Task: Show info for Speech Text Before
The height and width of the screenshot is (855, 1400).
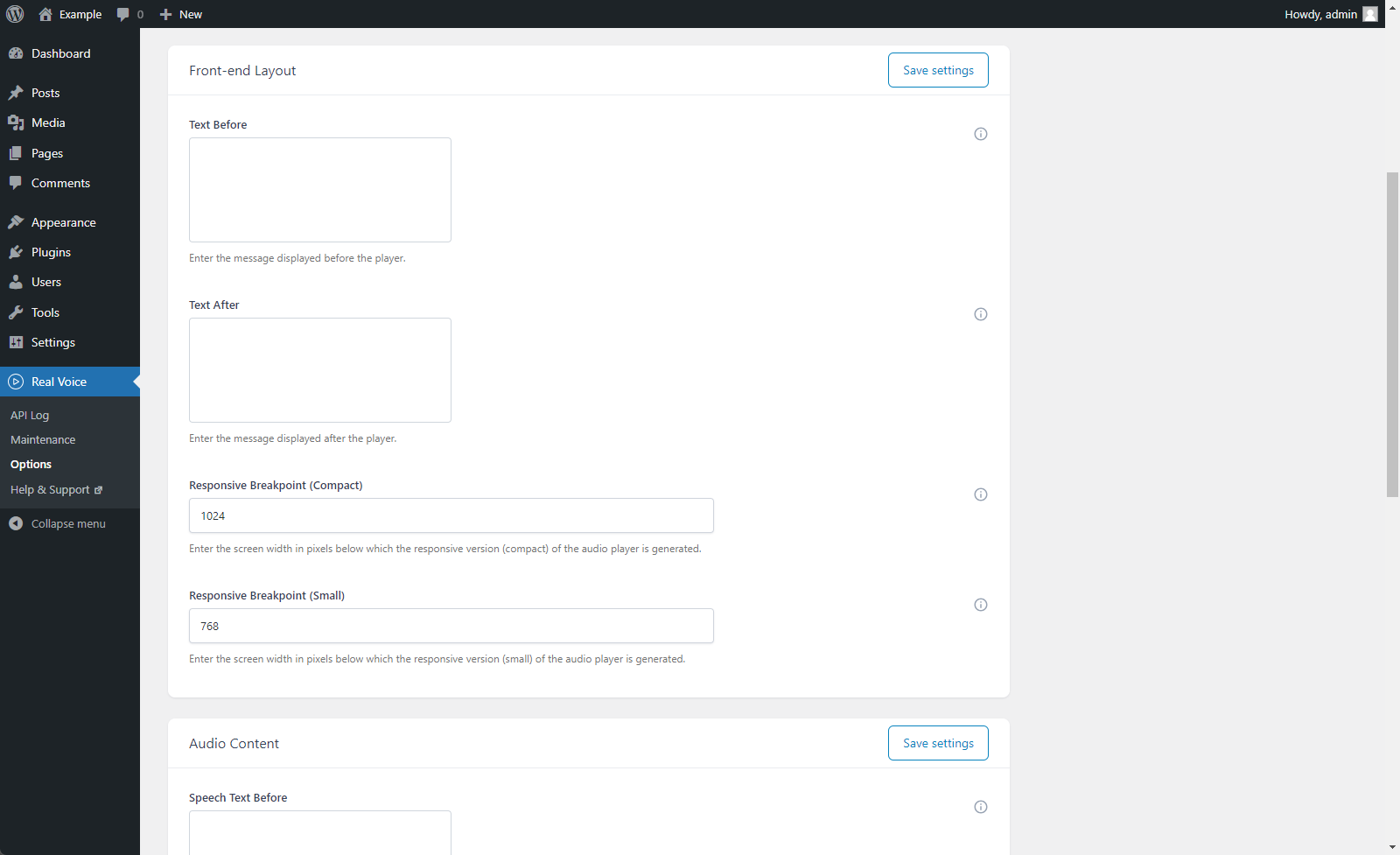Action: point(981,807)
